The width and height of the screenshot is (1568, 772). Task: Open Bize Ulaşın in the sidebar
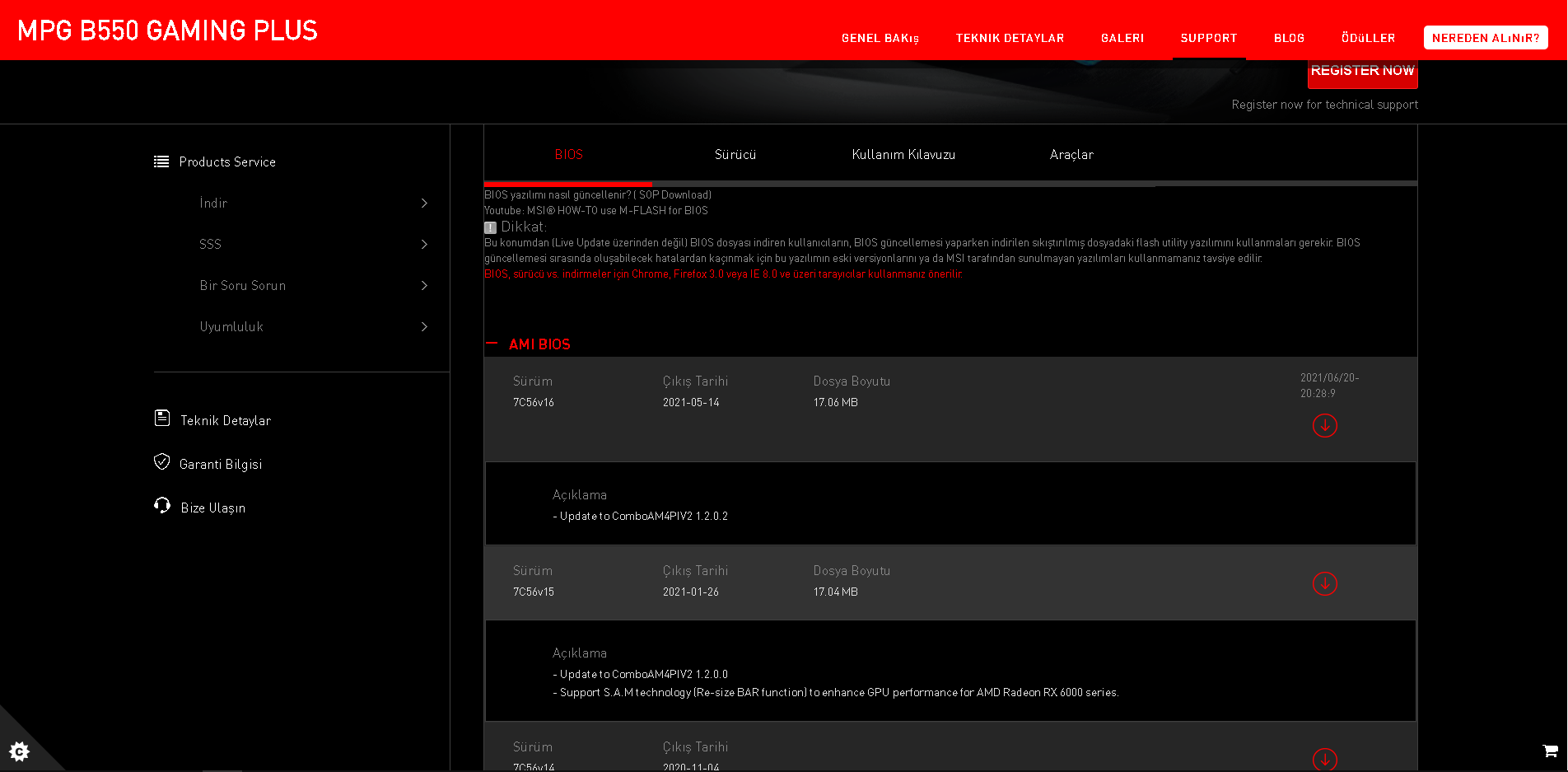click(x=212, y=508)
